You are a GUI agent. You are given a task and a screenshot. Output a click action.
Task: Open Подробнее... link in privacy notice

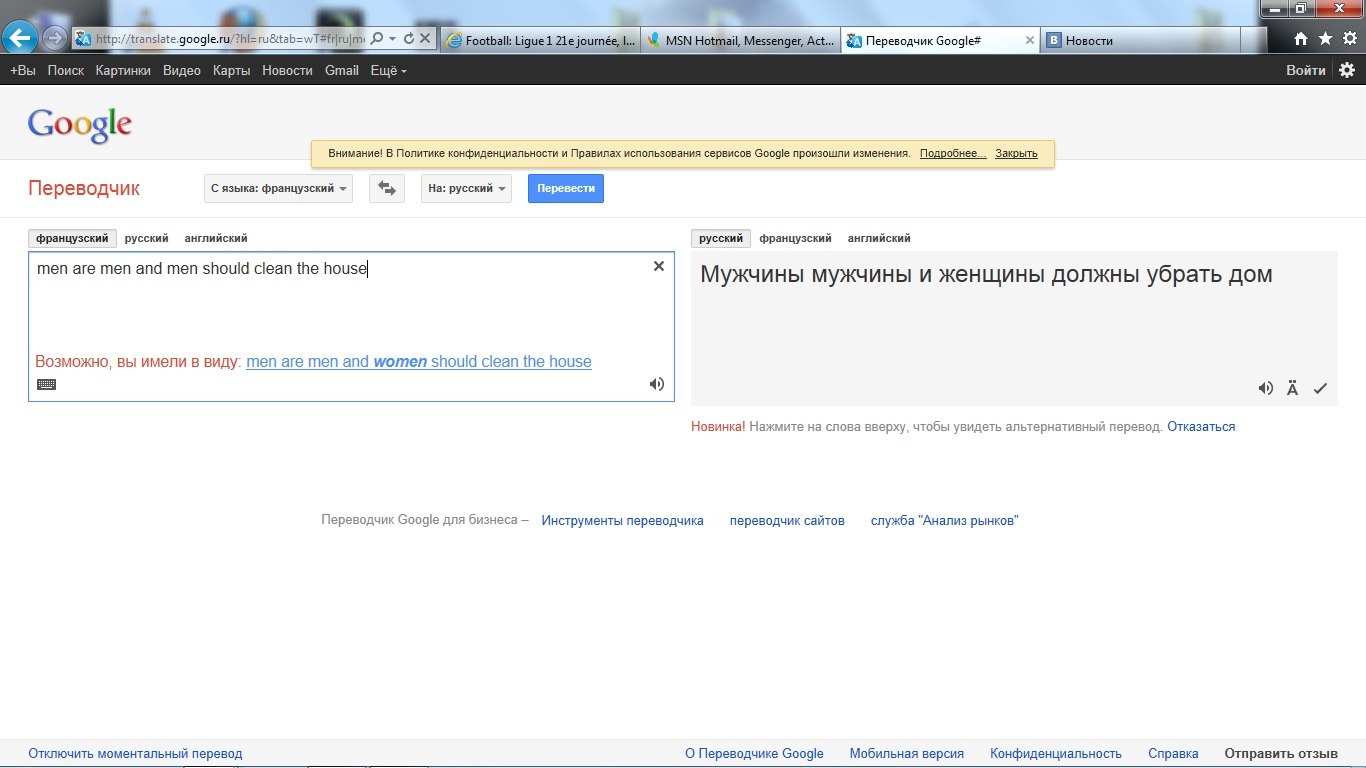(x=953, y=154)
